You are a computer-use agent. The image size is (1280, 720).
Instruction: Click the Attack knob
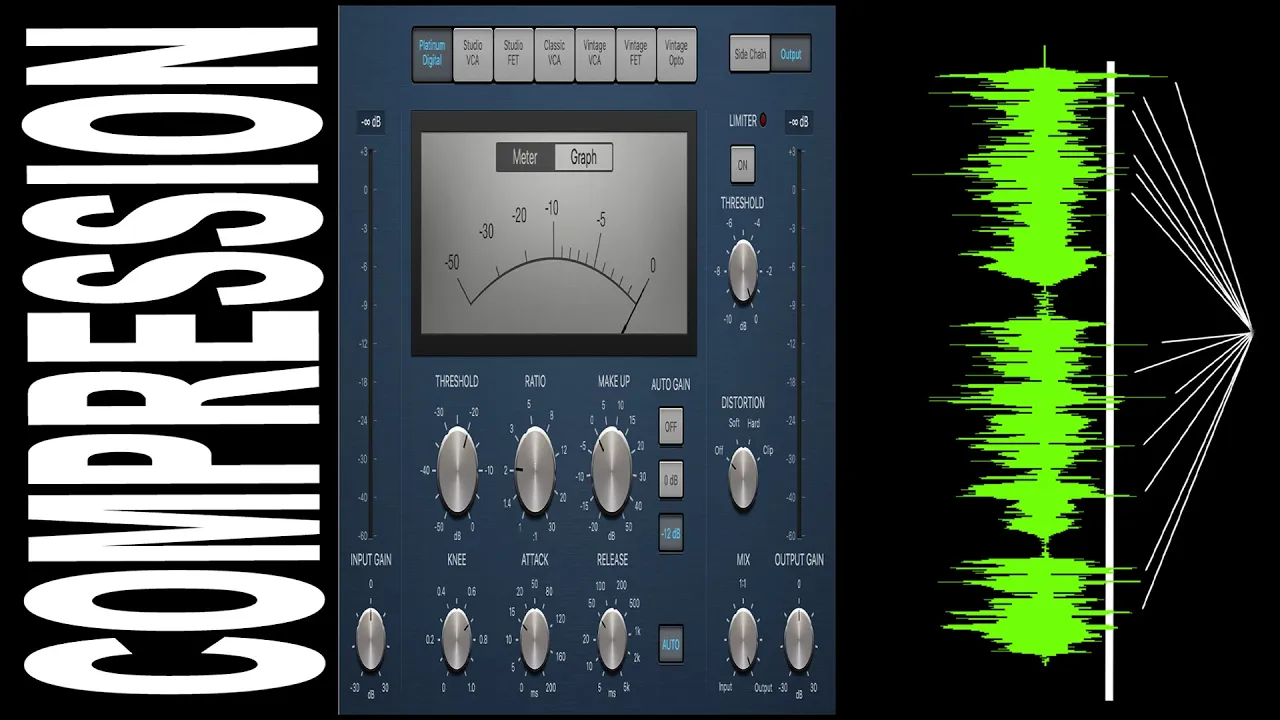click(535, 639)
